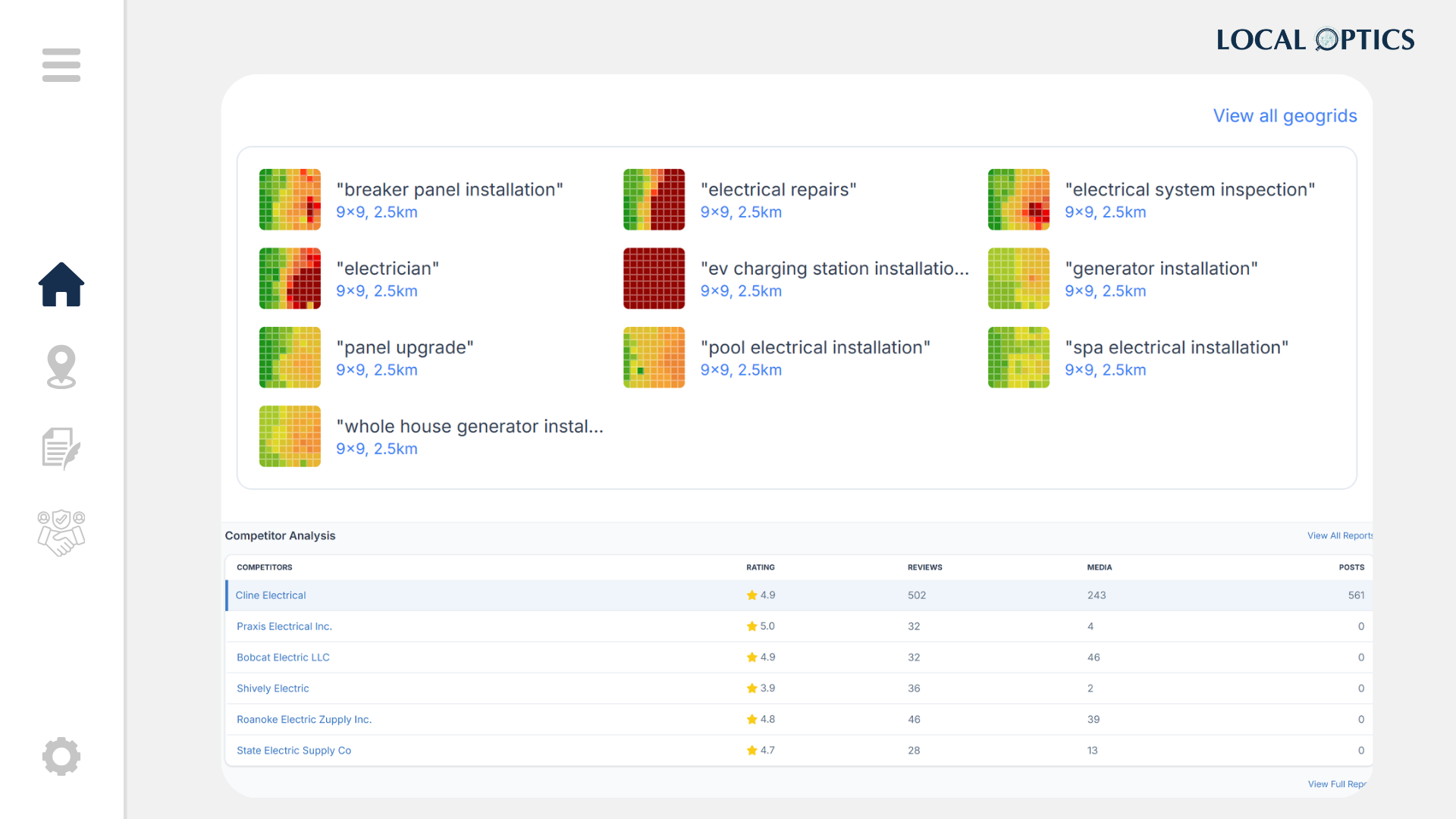Open the handshake partners icon

pos(61,532)
